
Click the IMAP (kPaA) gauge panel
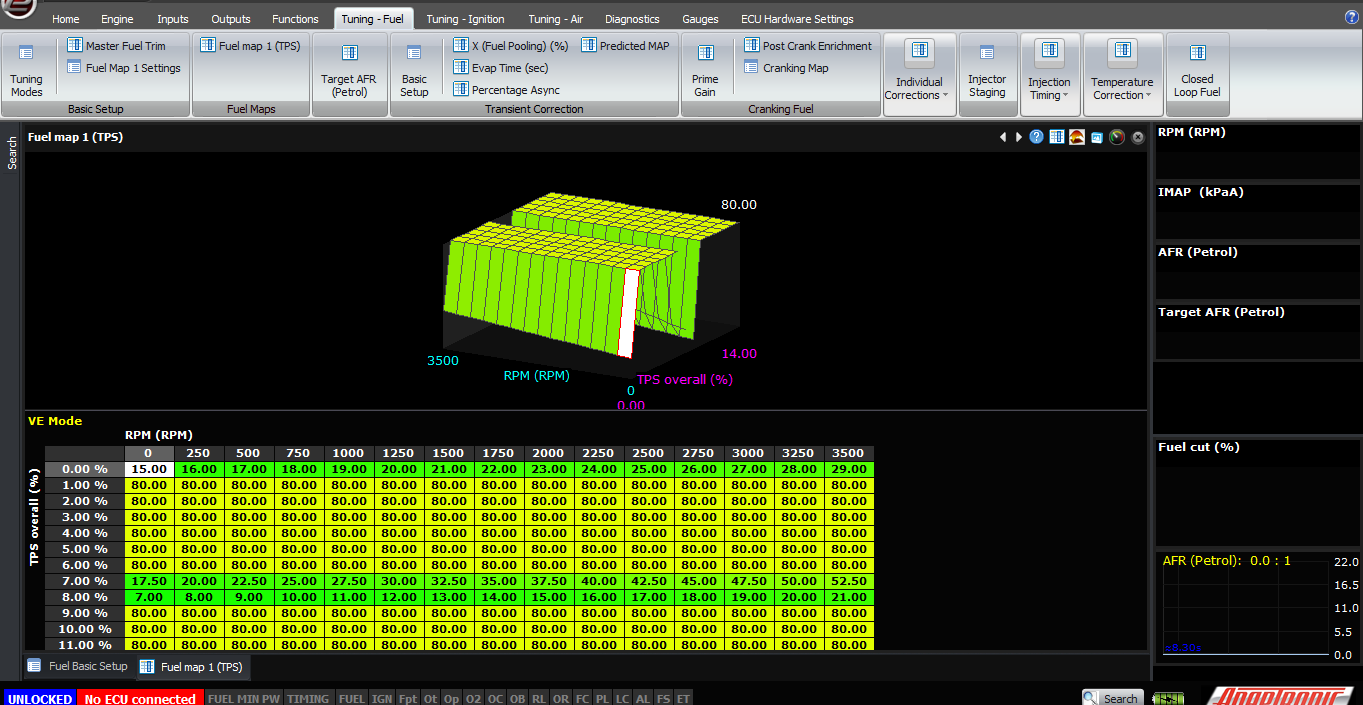click(x=1257, y=211)
